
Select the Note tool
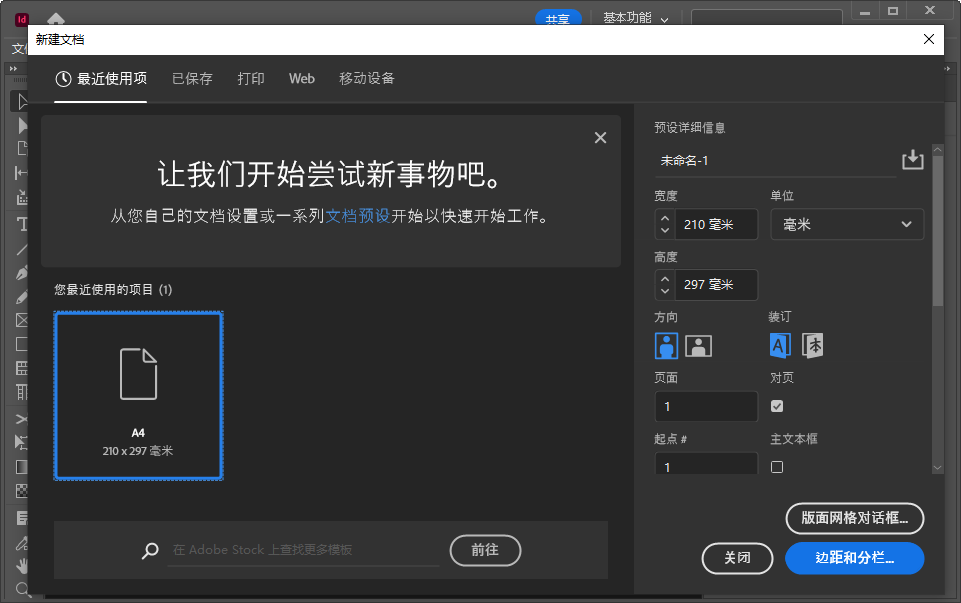click(21, 518)
